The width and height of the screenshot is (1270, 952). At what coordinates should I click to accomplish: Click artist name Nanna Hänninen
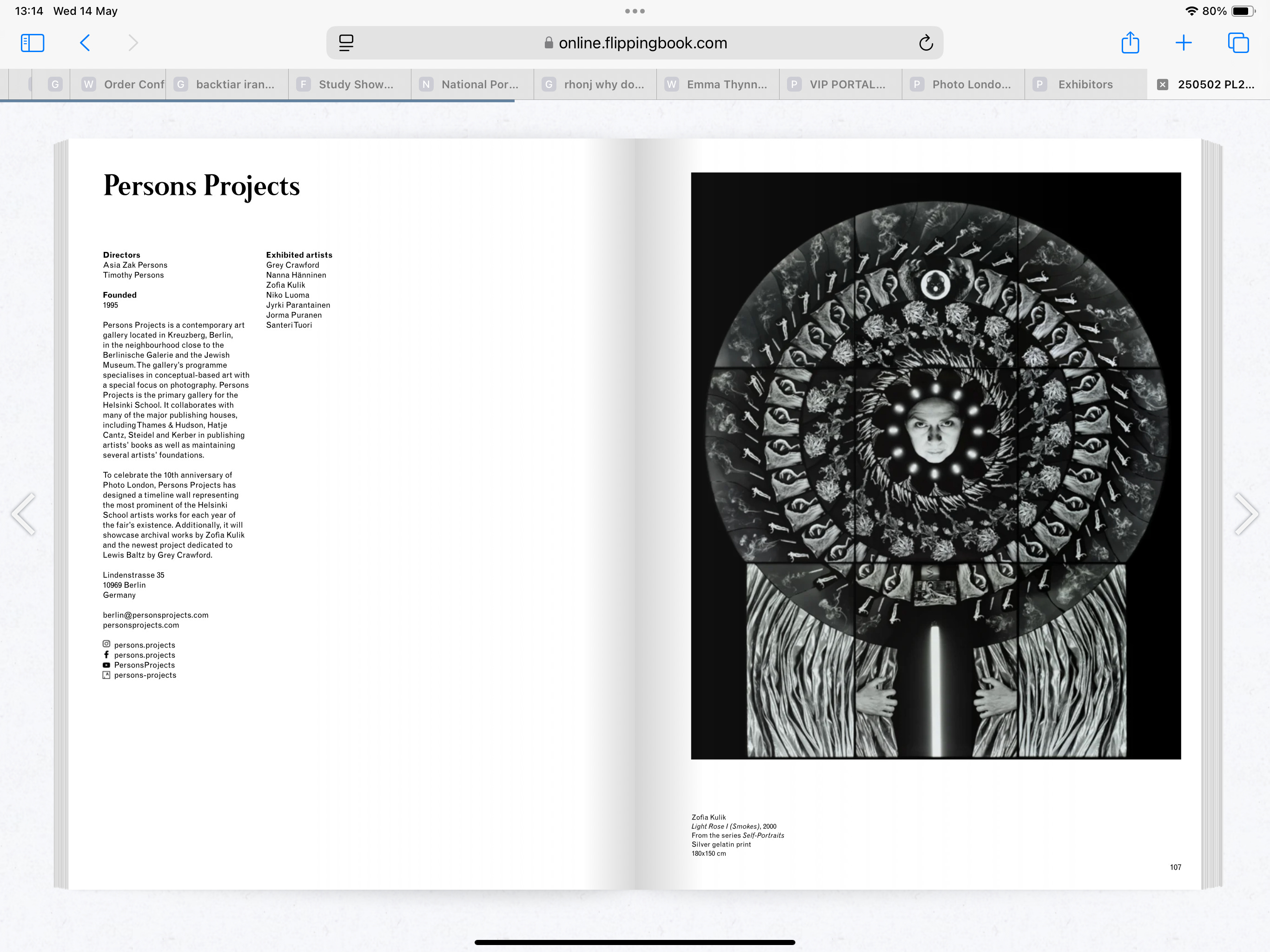tap(296, 275)
